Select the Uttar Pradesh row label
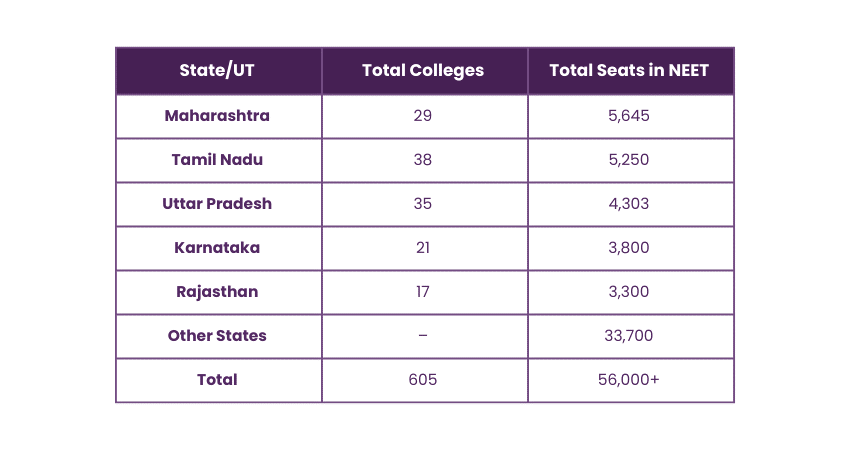 217,203
